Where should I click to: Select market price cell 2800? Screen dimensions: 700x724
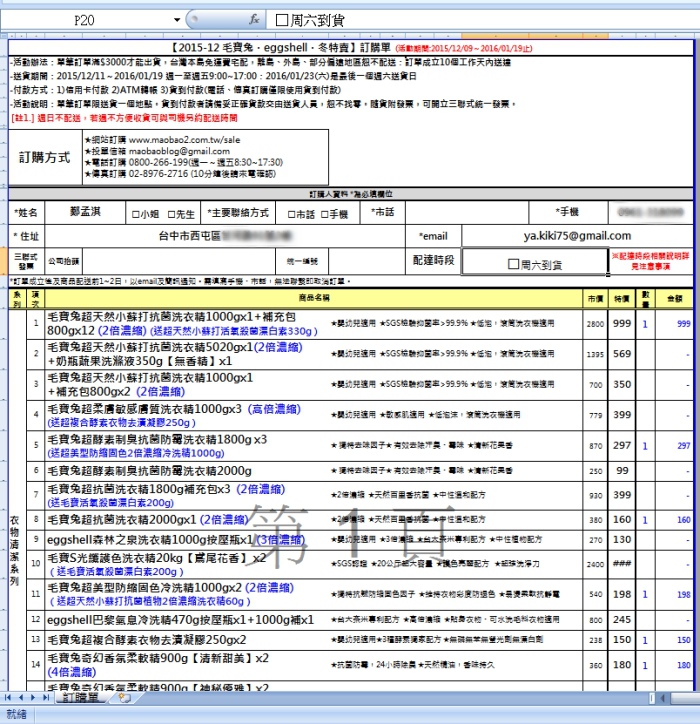(595, 324)
